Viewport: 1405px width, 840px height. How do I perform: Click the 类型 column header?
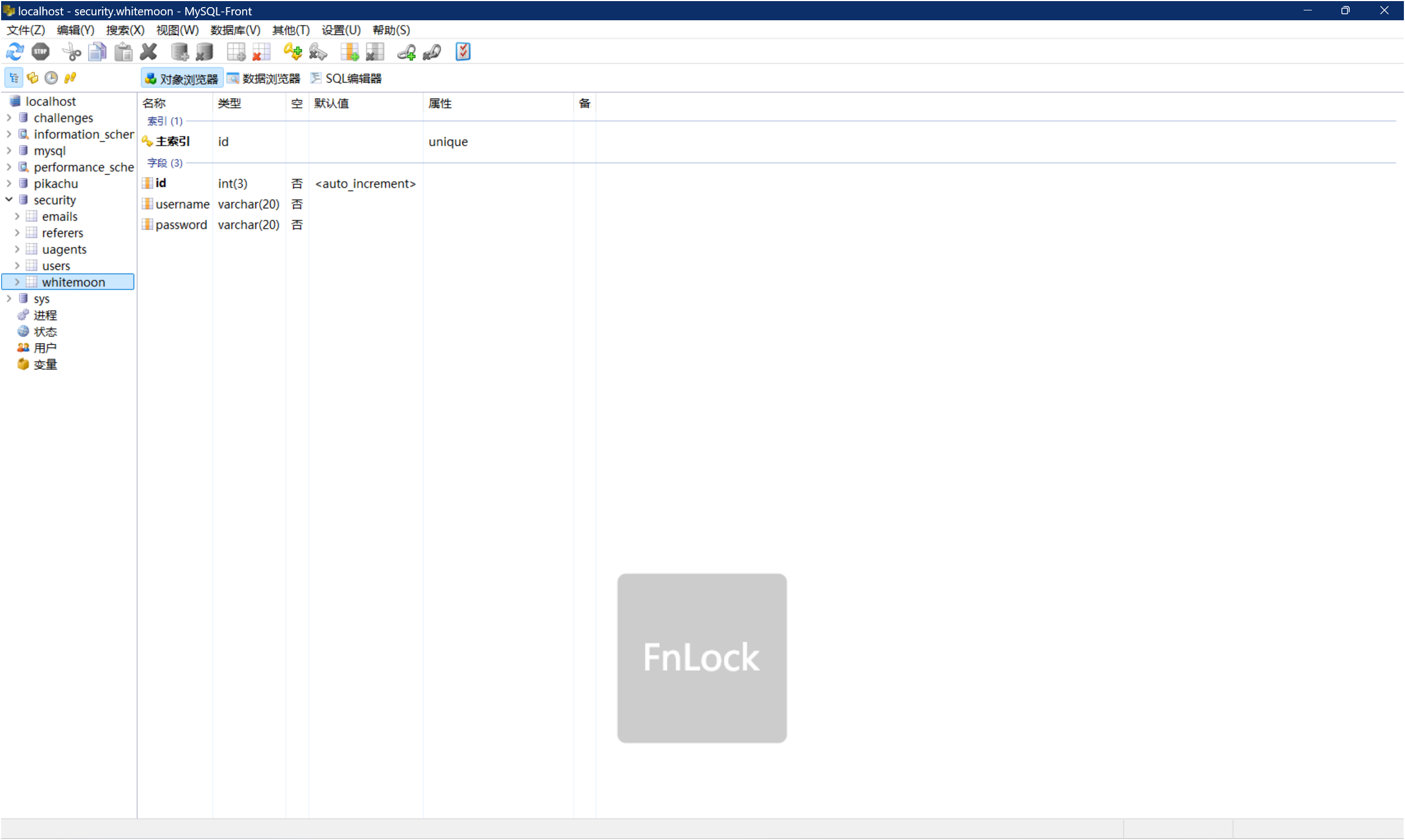coord(229,104)
